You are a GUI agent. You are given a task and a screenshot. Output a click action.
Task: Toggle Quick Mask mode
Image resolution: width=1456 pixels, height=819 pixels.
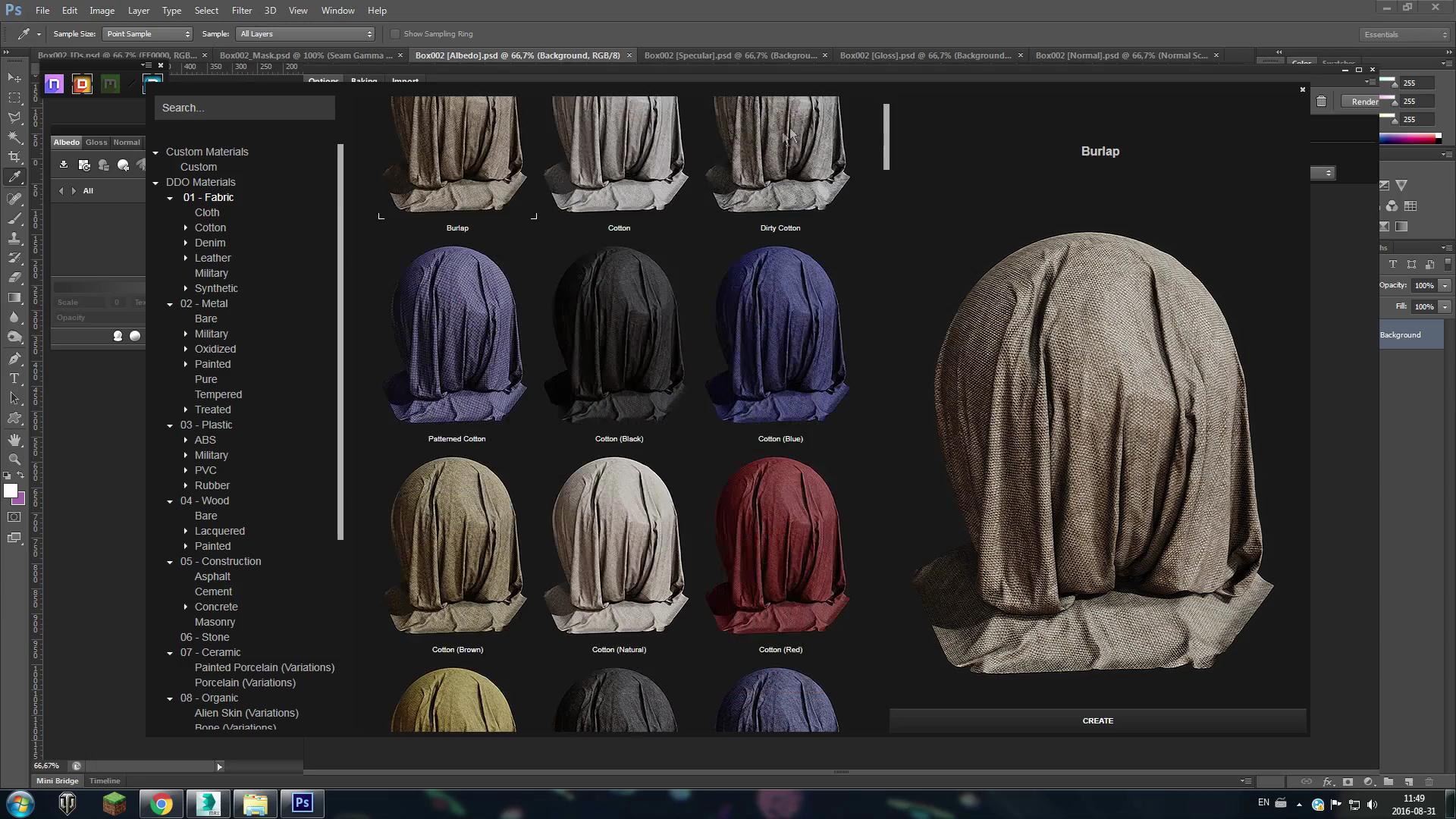(14, 517)
